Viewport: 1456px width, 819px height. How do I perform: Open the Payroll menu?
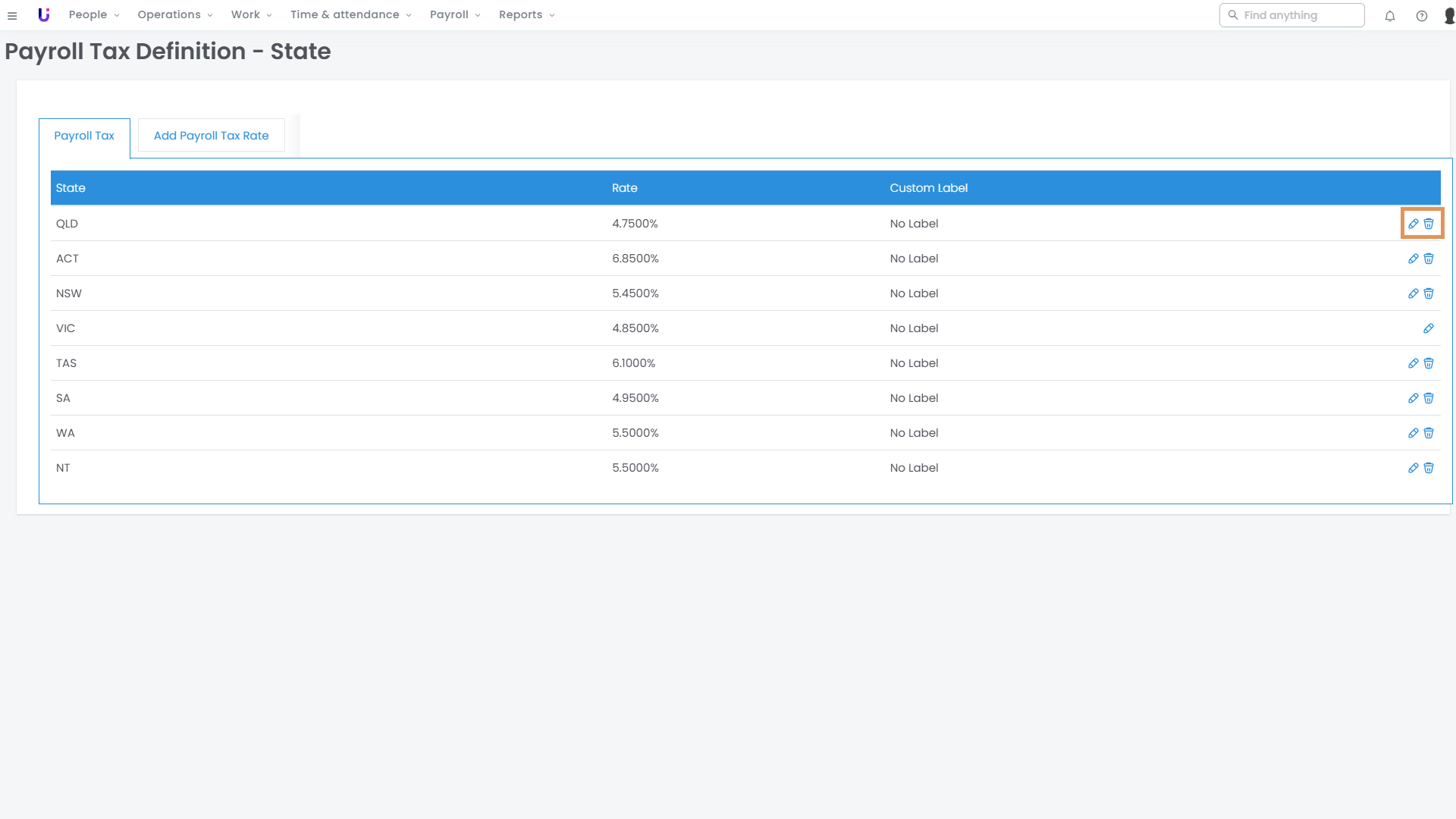(x=455, y=15)
